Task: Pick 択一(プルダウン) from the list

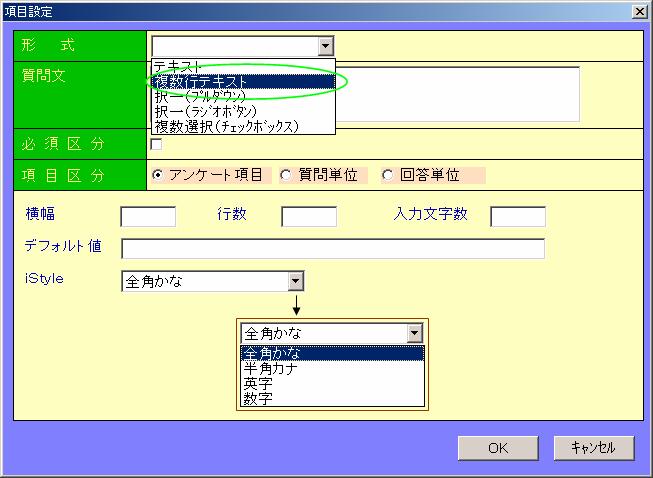Action: pyautogui.click(x=243, y=97)
